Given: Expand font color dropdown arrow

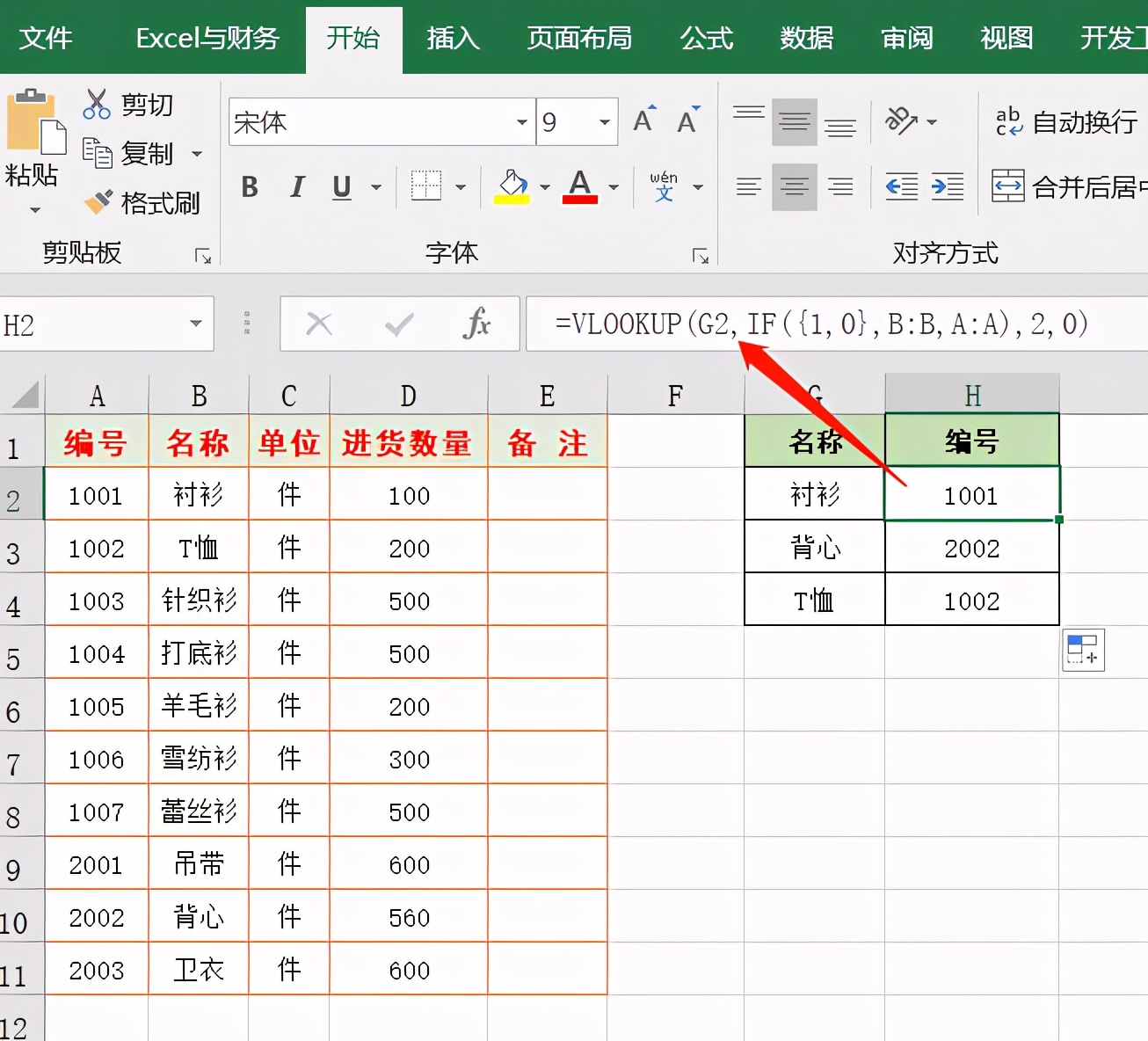Looking at the screenshot, I should [614, 186].
